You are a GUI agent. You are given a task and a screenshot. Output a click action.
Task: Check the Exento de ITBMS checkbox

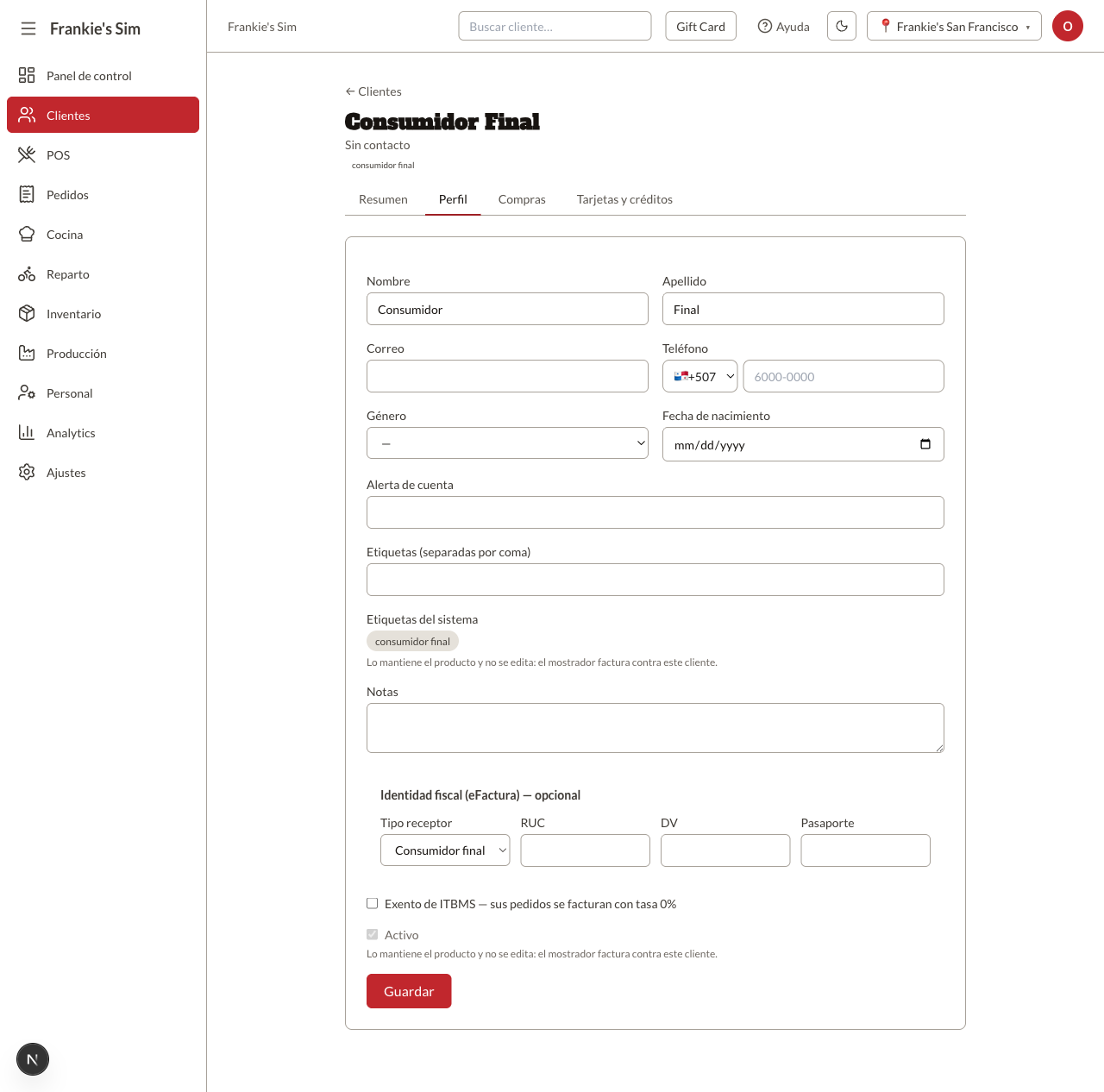point(373,903)
